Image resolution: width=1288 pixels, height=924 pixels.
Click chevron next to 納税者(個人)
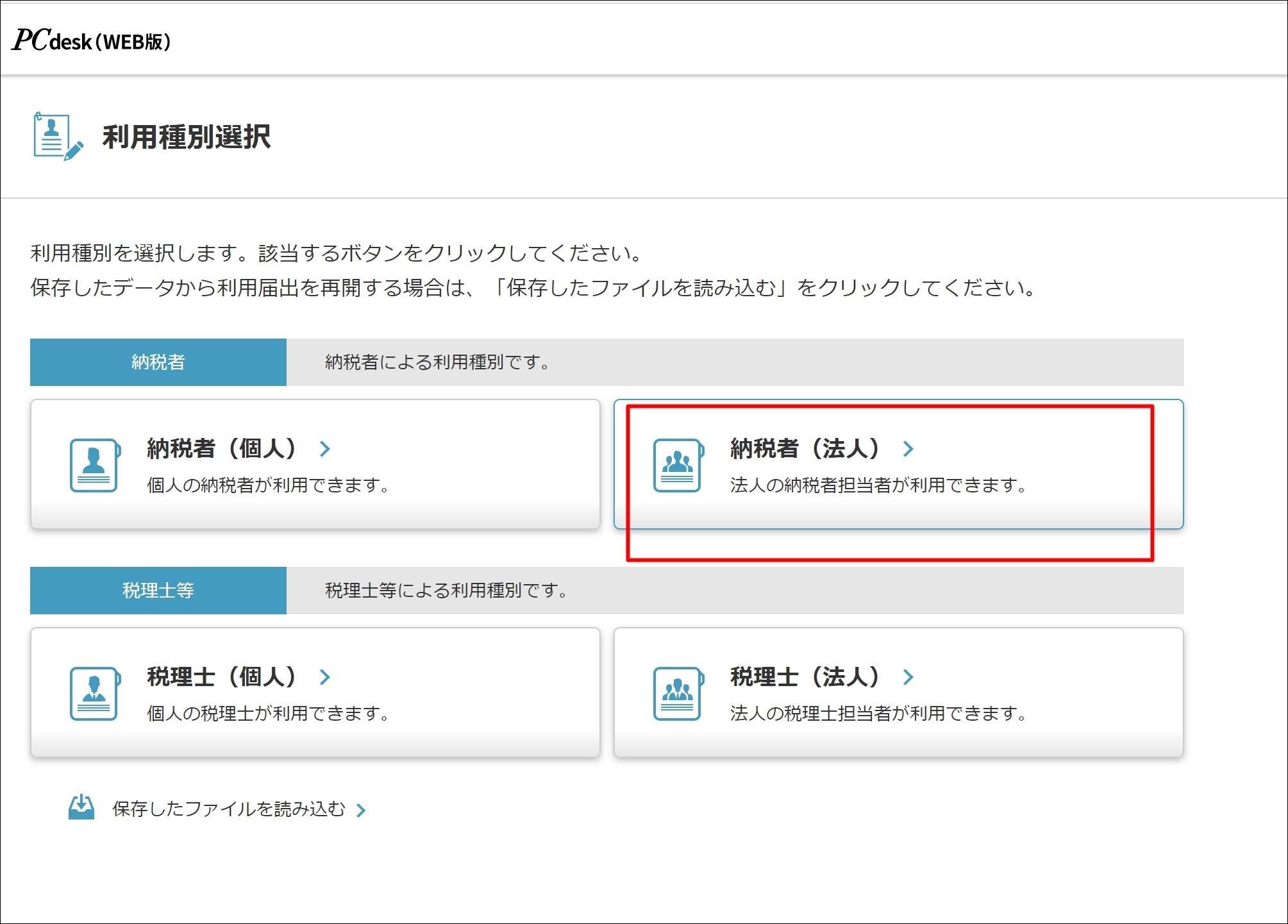click(325, 449)
